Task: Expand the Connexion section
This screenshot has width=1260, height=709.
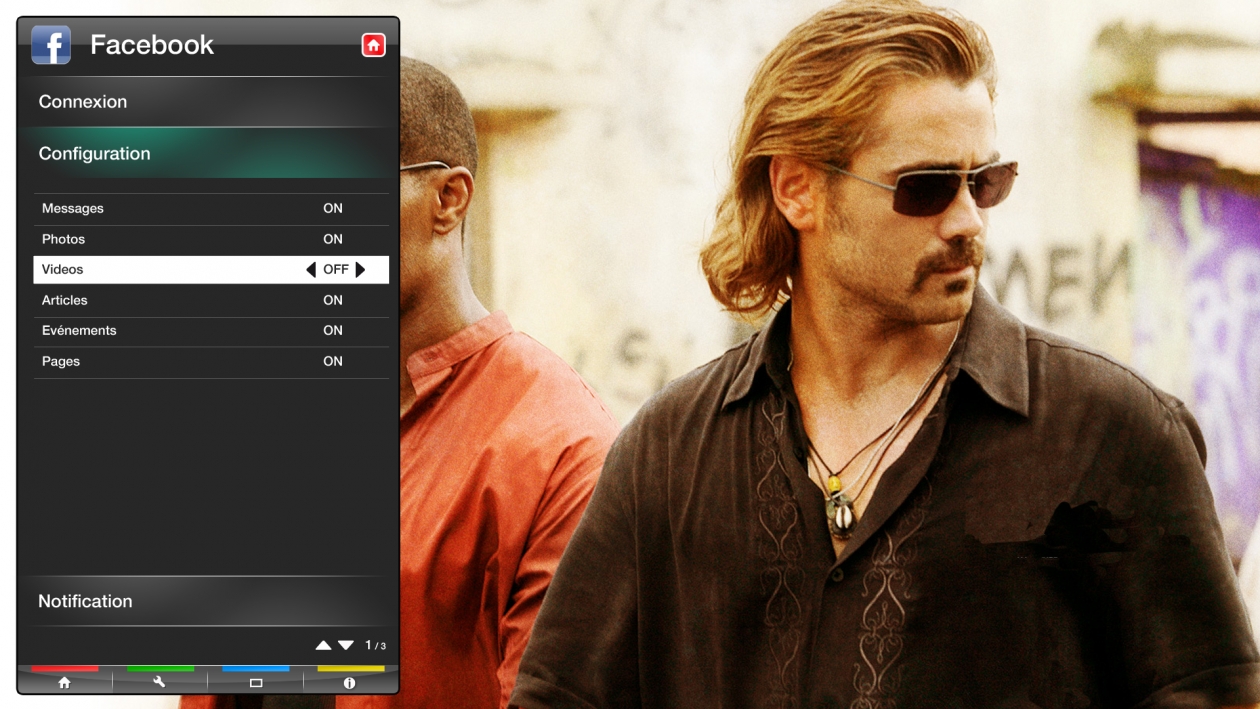Action: click(x=83, y=102)
